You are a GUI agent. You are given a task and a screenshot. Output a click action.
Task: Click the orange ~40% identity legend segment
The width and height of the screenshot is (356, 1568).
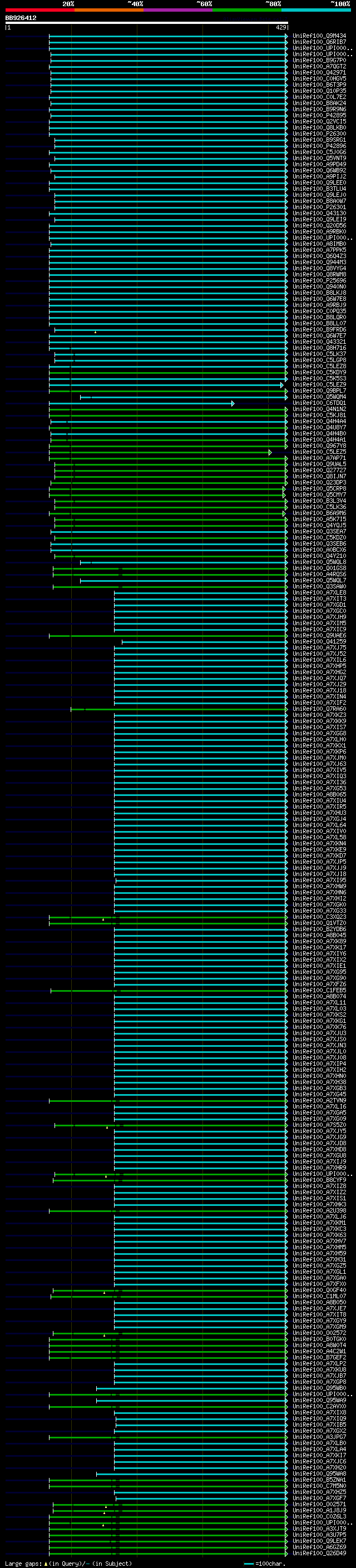[x=109, y=11]
